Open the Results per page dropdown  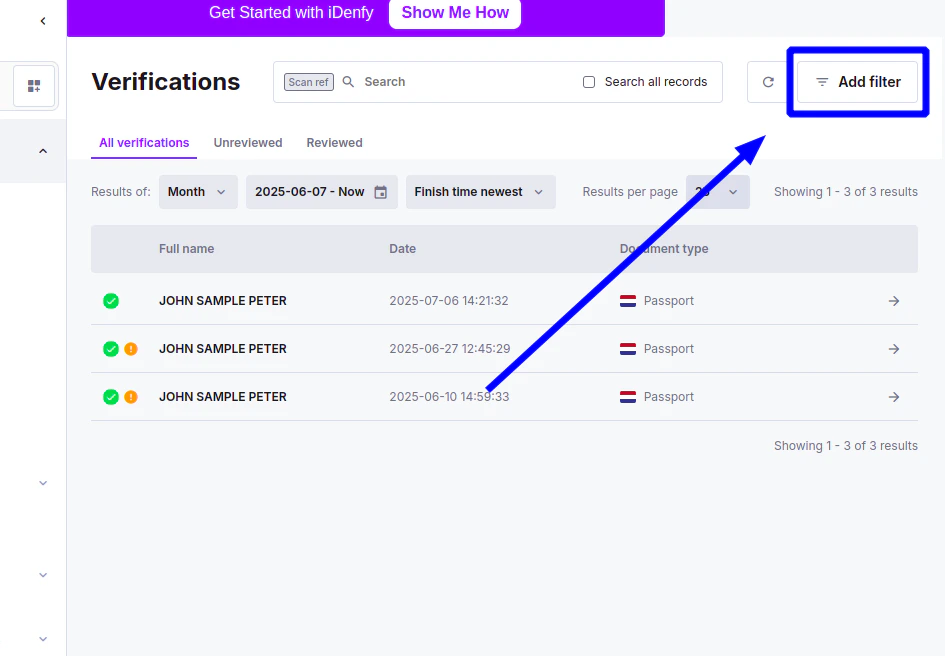tap(717, 192)
